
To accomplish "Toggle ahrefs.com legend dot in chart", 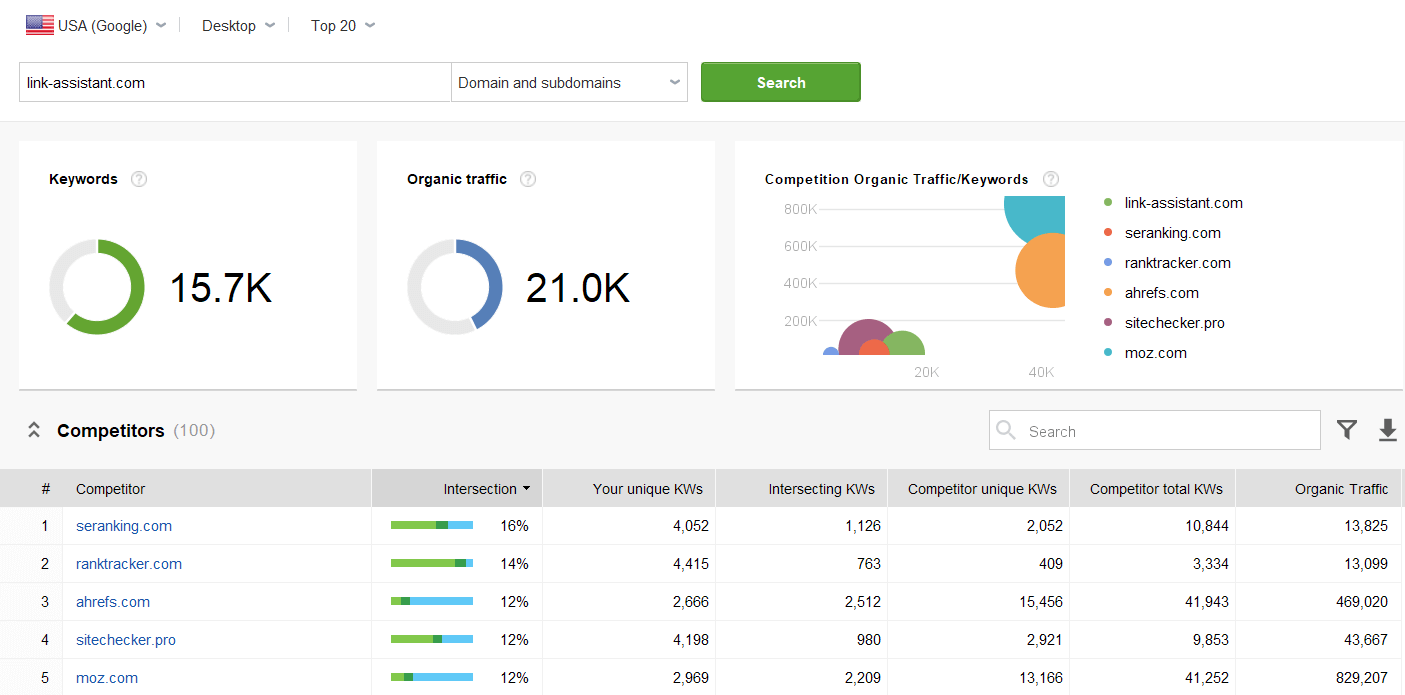I will pos(1108,293).
